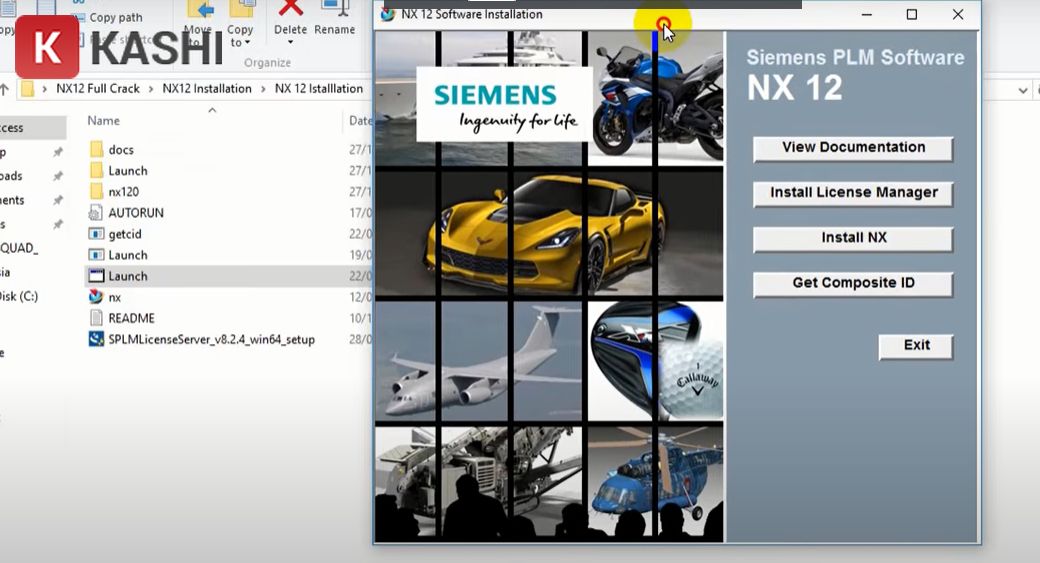Expand the address bar history dropdown
Viewport: 1040px width, 563px height.
(1022, 90)
